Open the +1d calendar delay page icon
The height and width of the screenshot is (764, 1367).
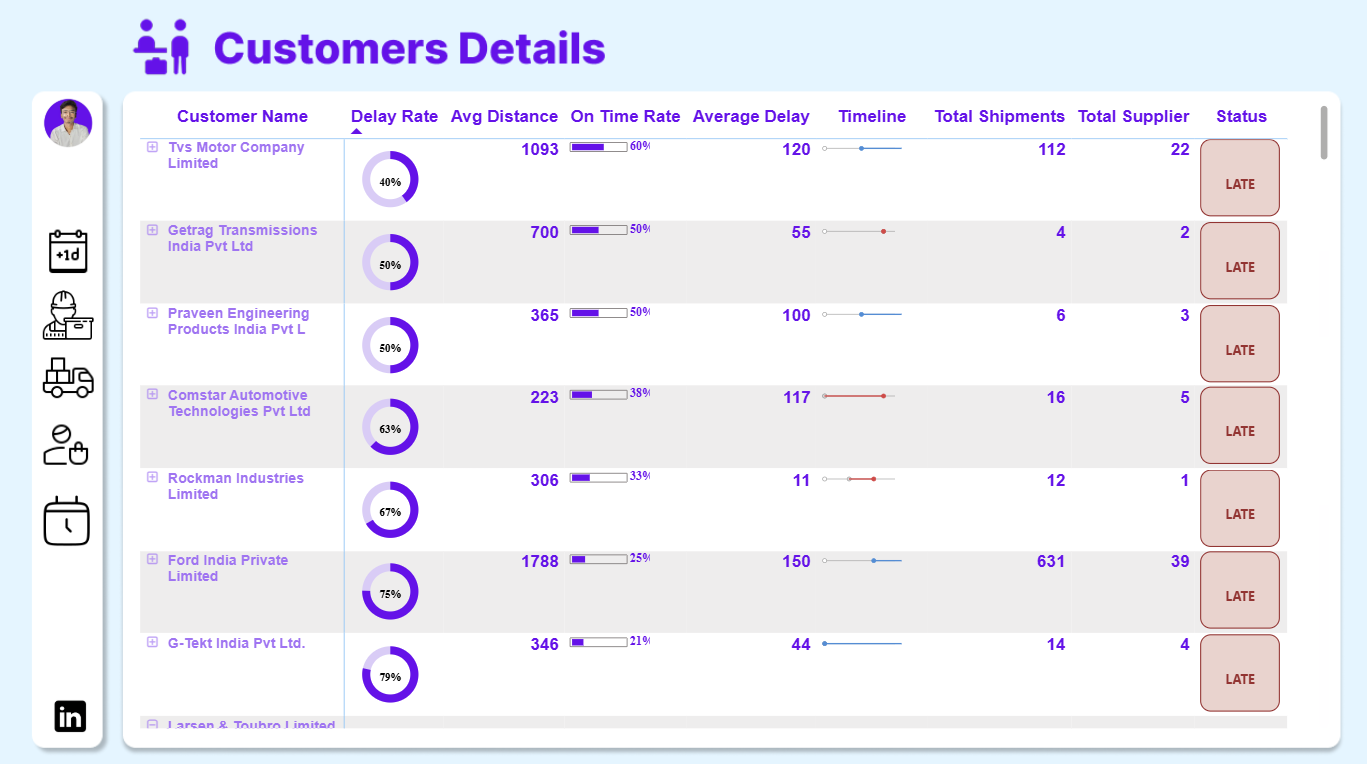tap(69, 251)
